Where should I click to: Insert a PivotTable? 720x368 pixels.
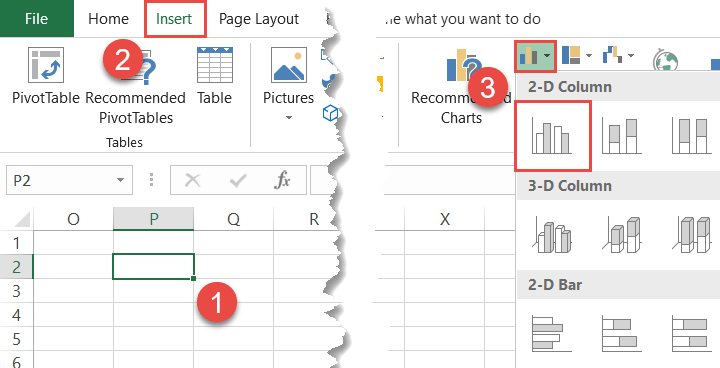(x=46, y=76)
